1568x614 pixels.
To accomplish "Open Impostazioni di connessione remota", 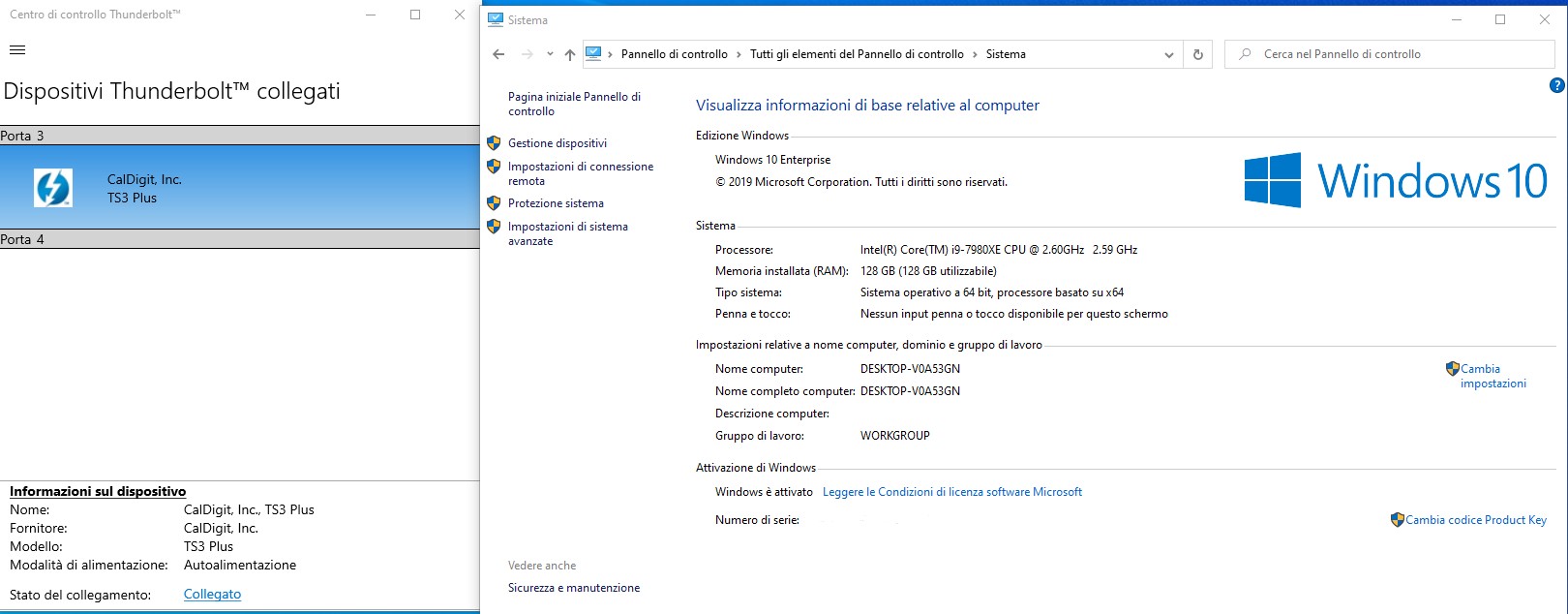I will pyautogui.click(x=581, y=173).
